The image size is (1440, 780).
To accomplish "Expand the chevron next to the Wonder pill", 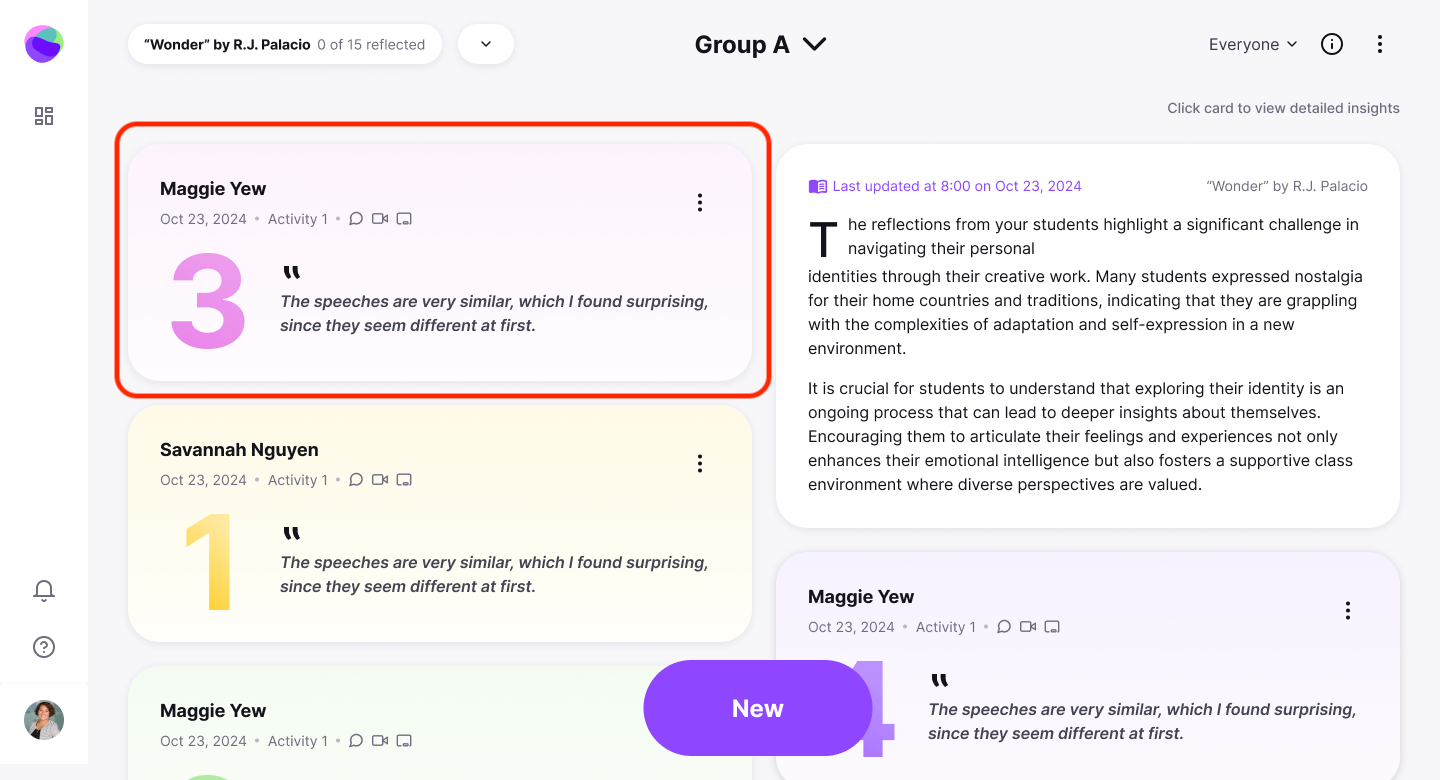I will [x=486, y=44].
